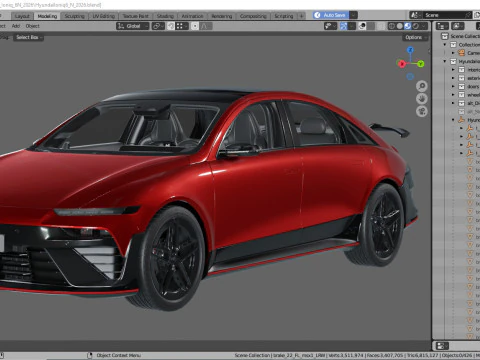Collapse the Hyundai armature item

[x=453, y=120]
